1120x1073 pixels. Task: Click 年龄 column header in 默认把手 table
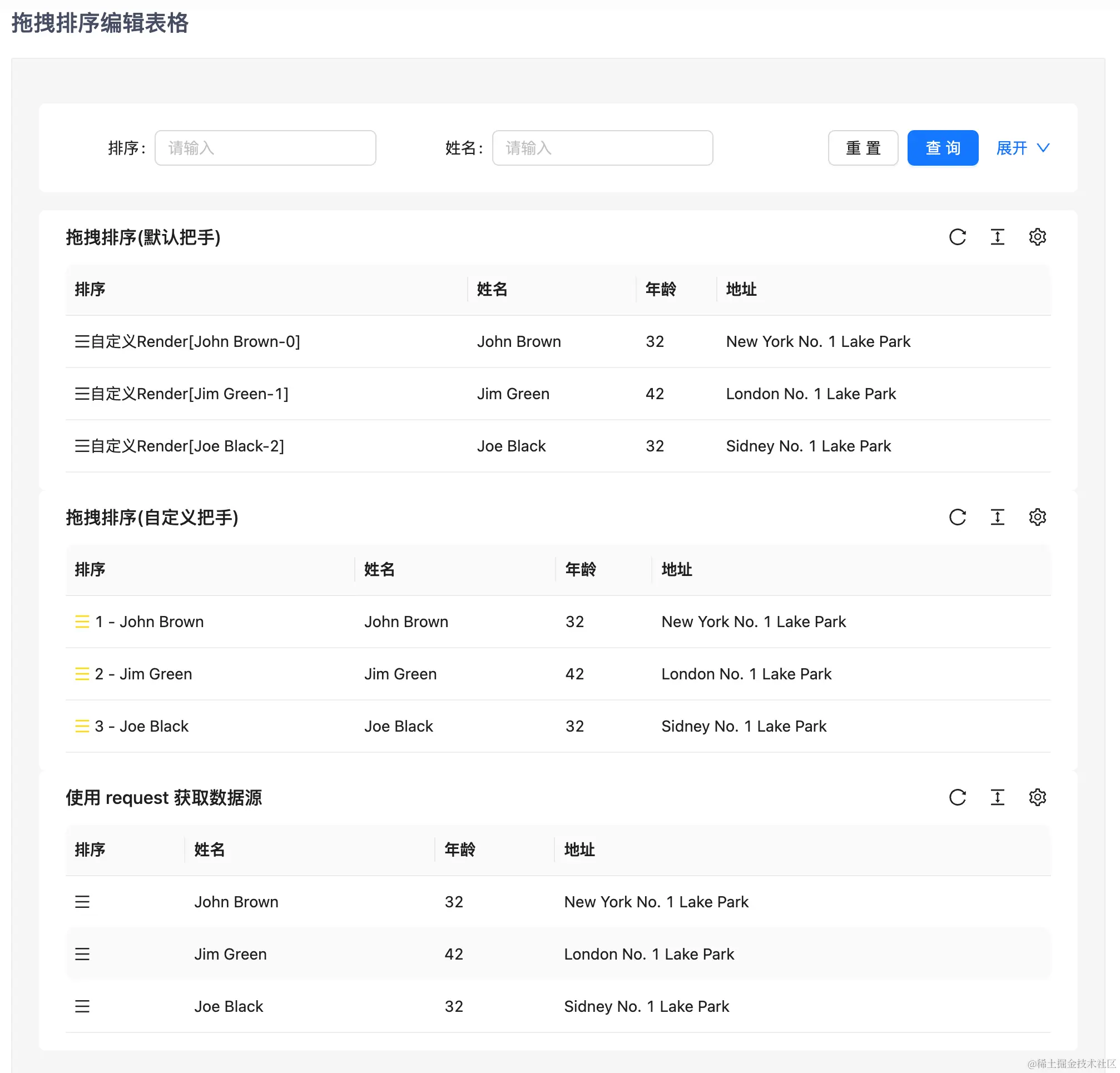pos(661,289)
